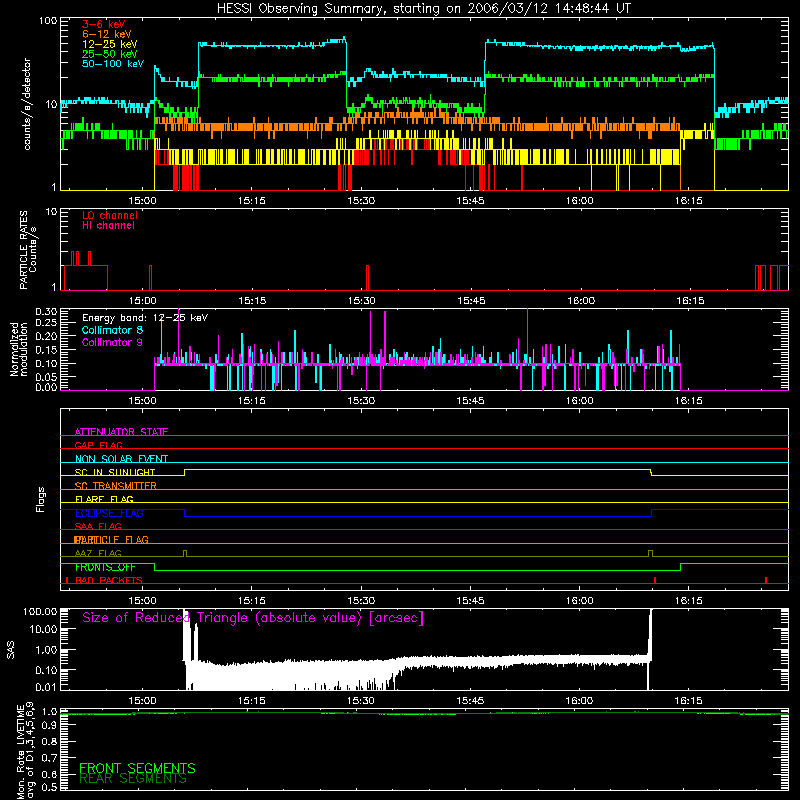Click "16:15" tick under the Flags plot

[689, 601]
